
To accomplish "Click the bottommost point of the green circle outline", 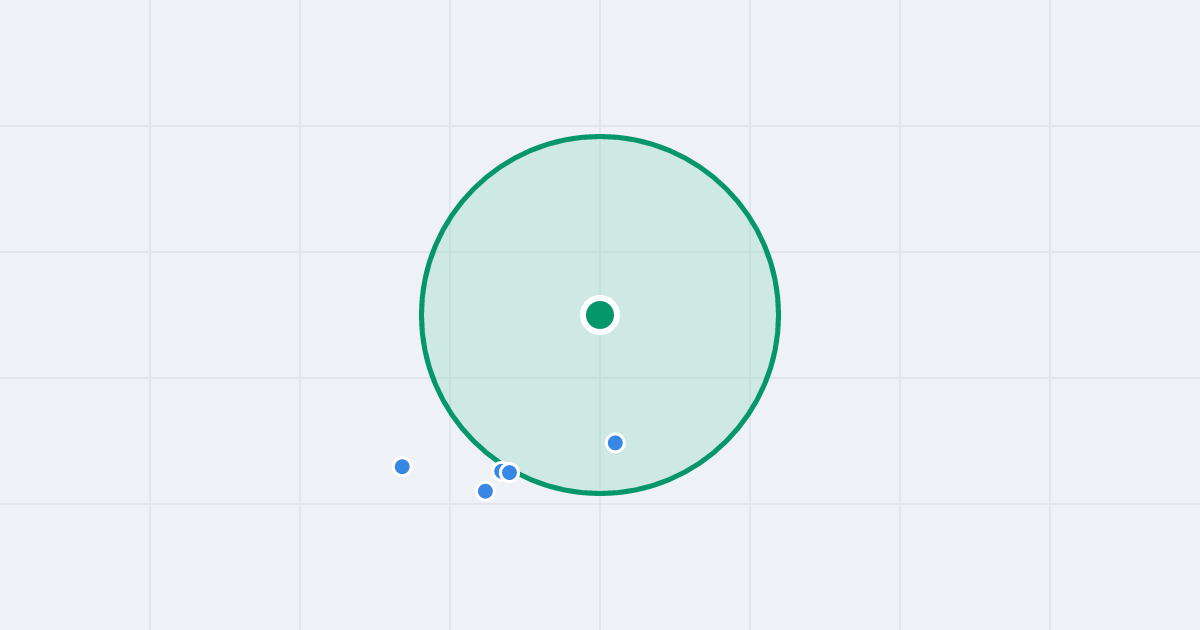I will pos(600,493).
